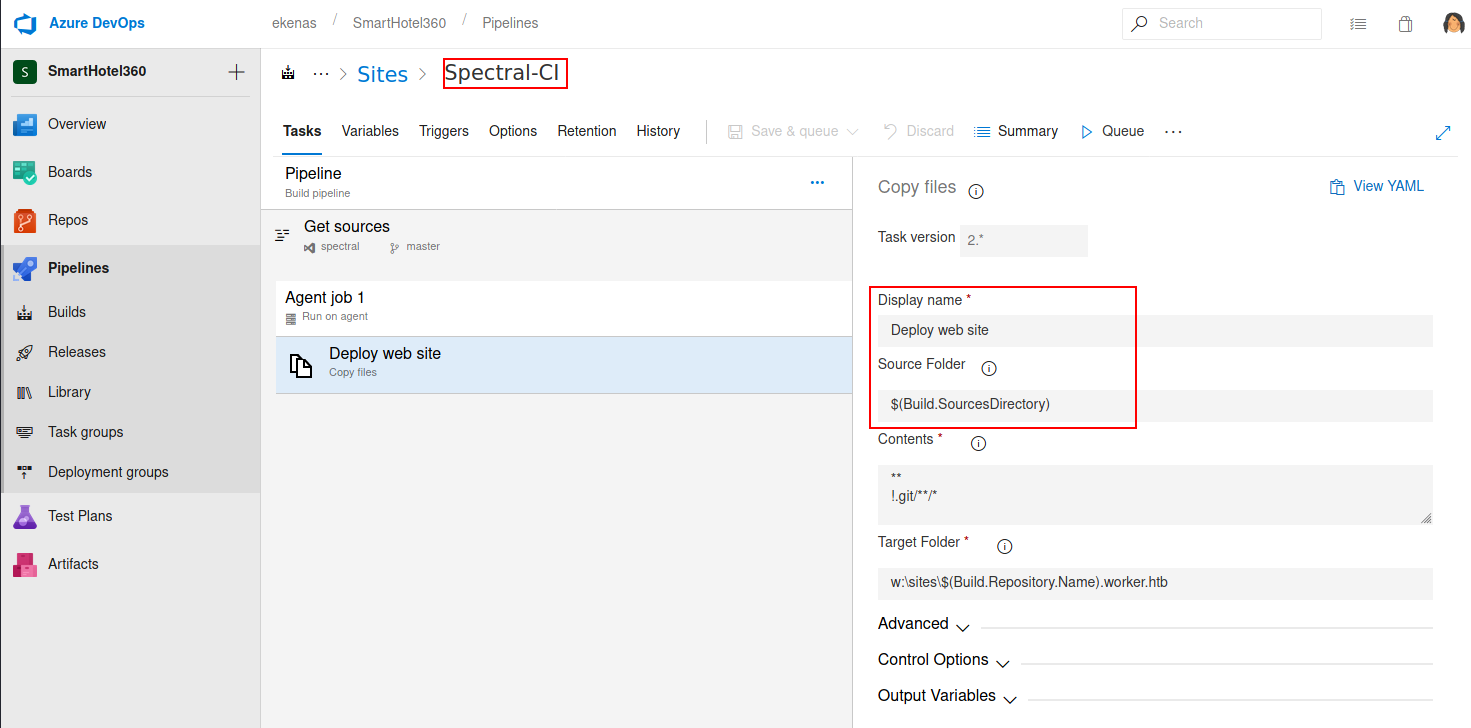Open Pipelines breadcrumb link
Screen dimensions: 1471x728
(510, 22)
